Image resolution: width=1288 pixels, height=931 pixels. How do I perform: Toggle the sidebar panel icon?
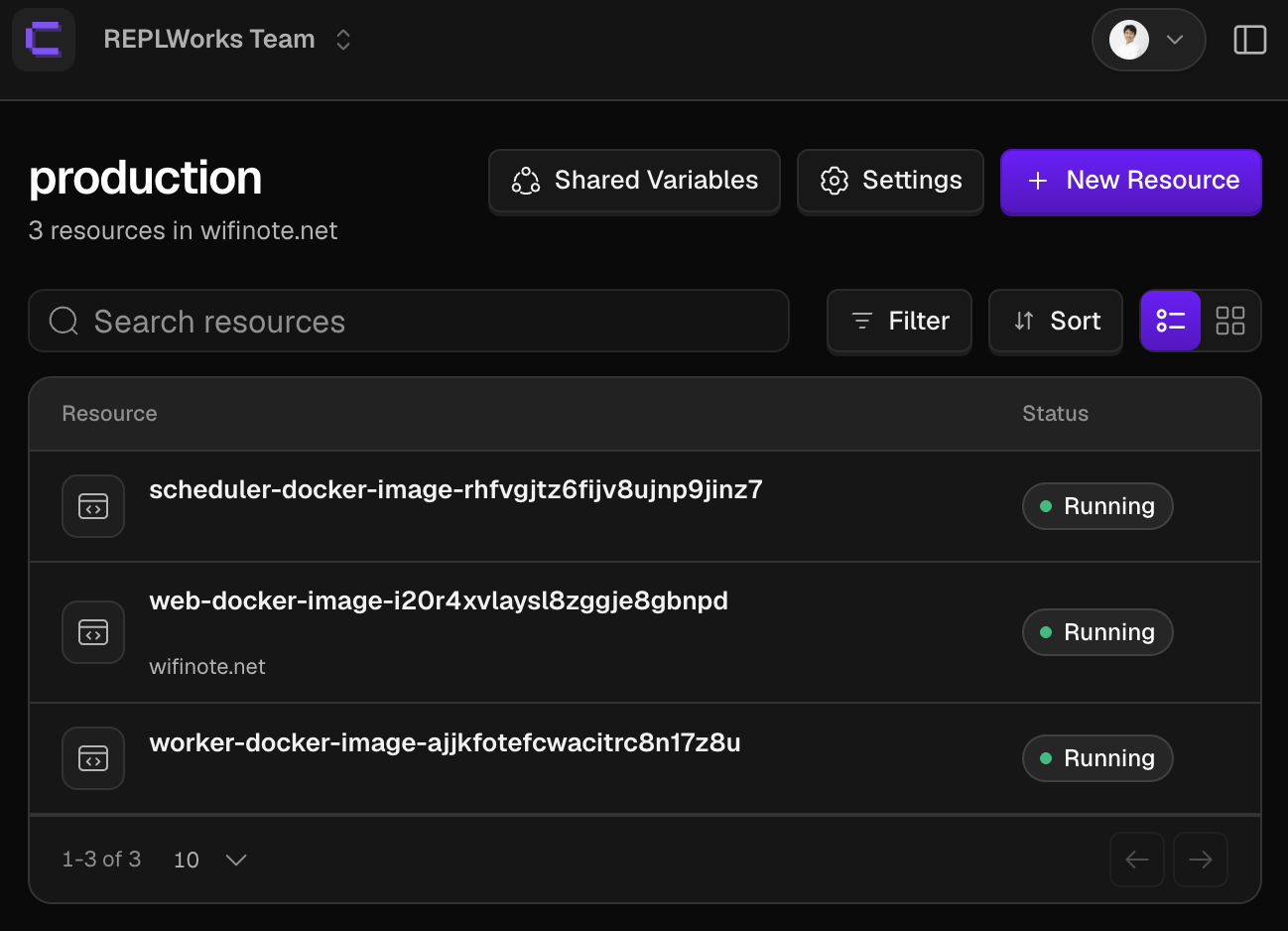[x=1249, y=40]
